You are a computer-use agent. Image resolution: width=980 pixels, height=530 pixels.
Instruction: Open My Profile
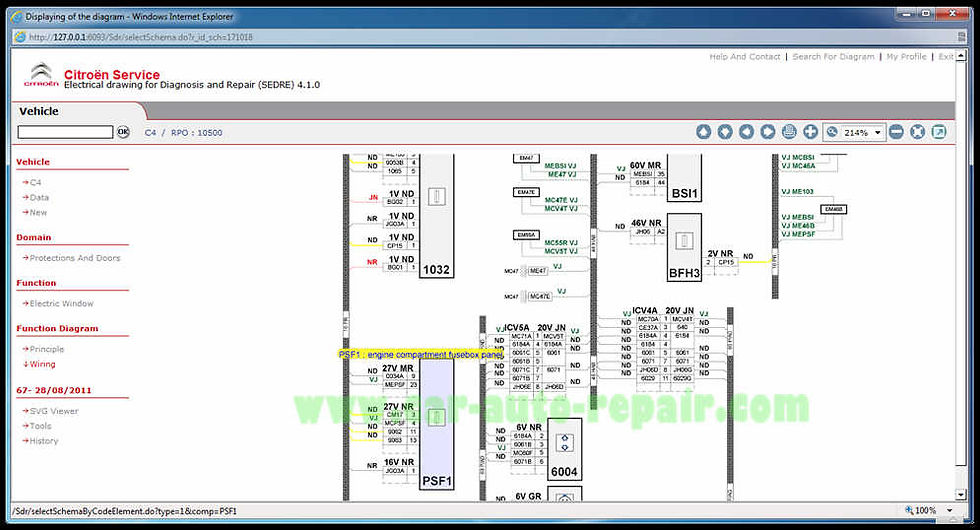click(906, 56)
